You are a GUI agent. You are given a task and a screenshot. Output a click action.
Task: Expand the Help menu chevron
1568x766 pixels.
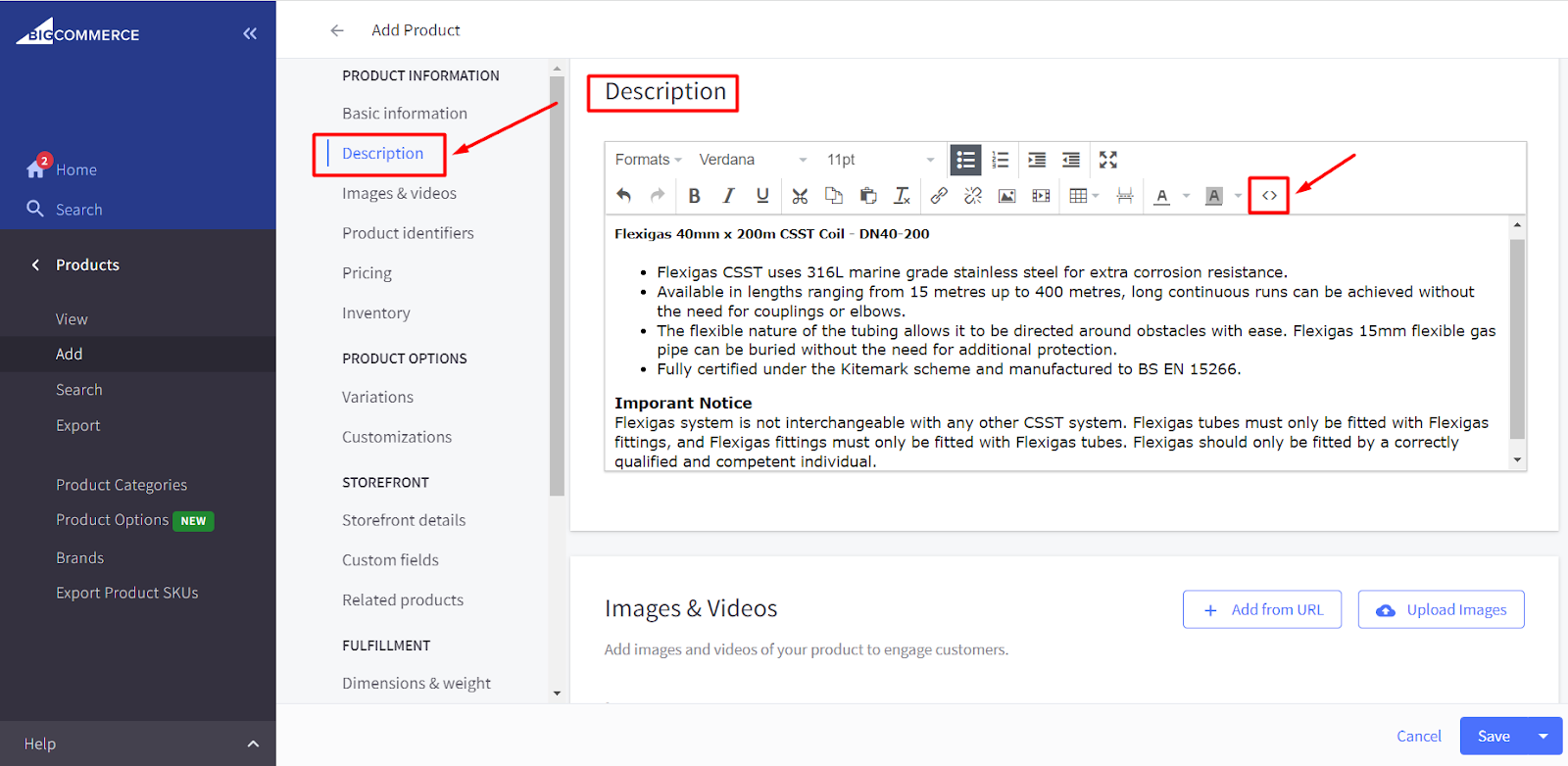click(253, 744)
